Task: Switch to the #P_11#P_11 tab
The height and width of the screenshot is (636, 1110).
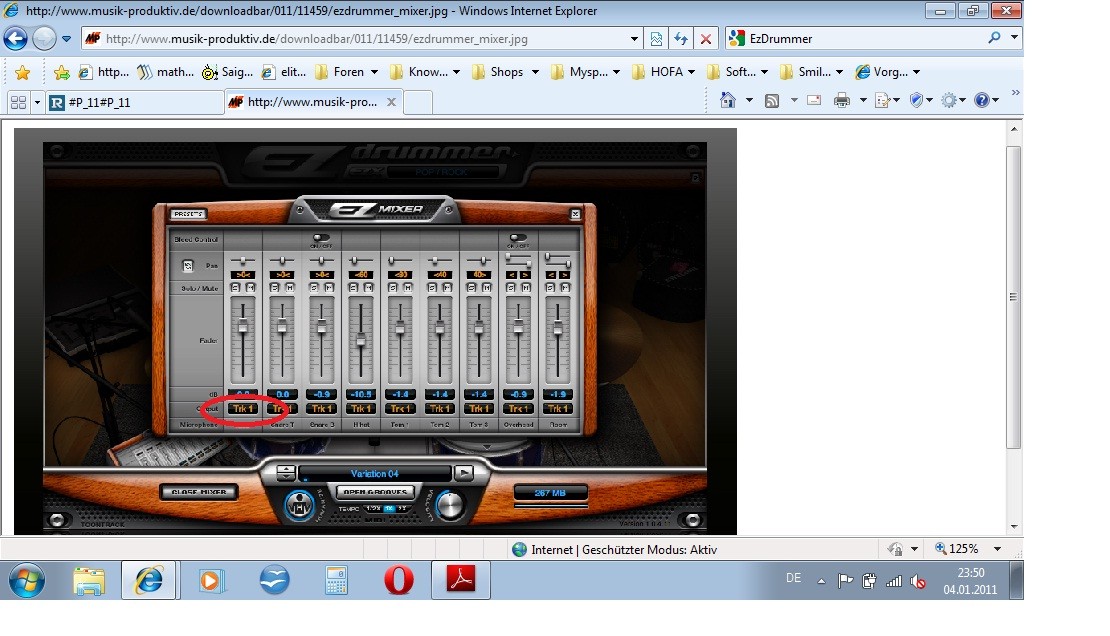Action: 135,102
